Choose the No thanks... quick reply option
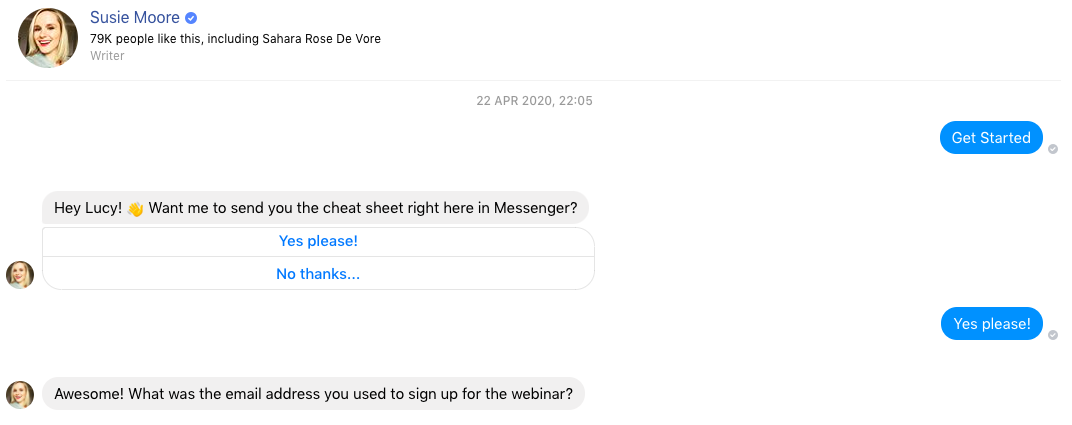The height and width of the screenshot is (425, 1072). [x=318, y=274]
